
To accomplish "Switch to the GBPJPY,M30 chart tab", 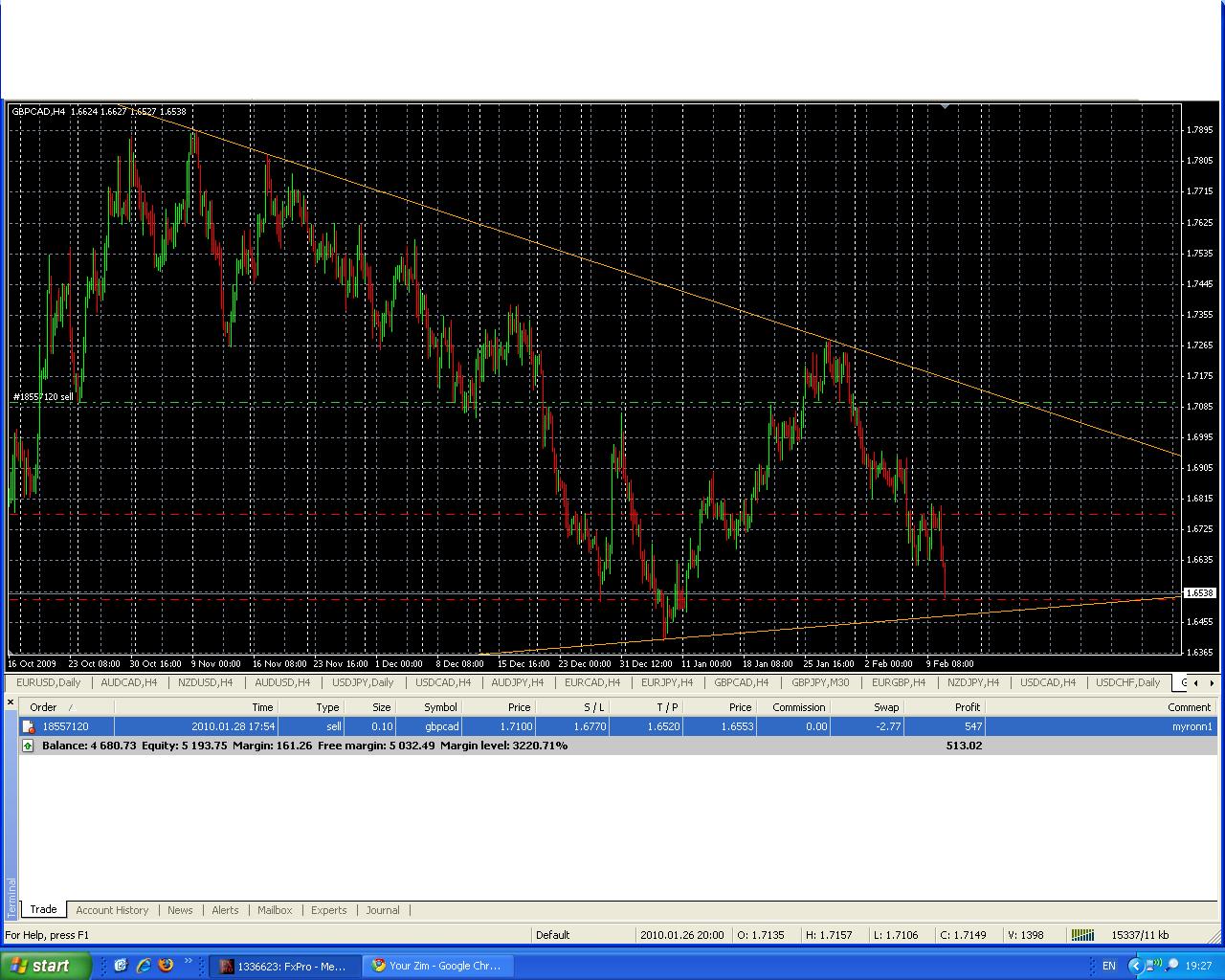I will pos(820,682).
